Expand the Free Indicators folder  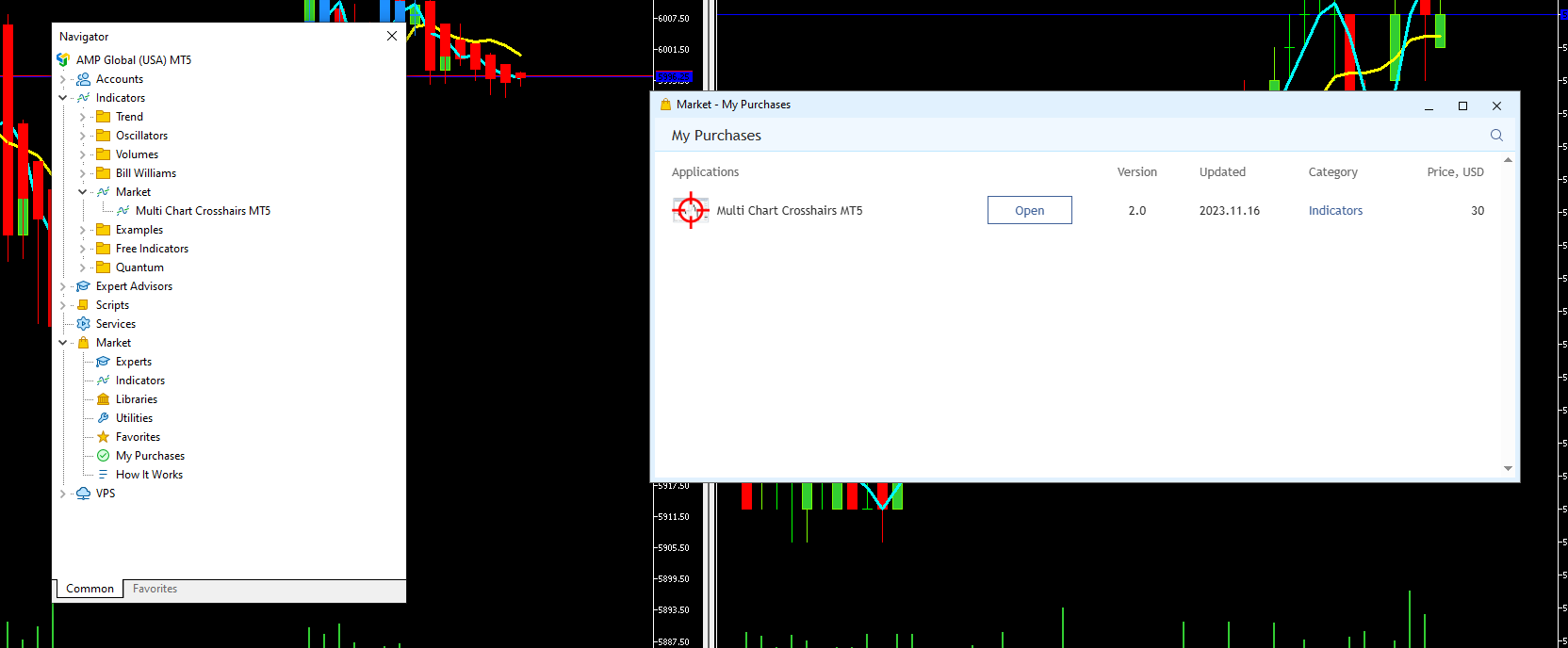(x=83, y=249)
